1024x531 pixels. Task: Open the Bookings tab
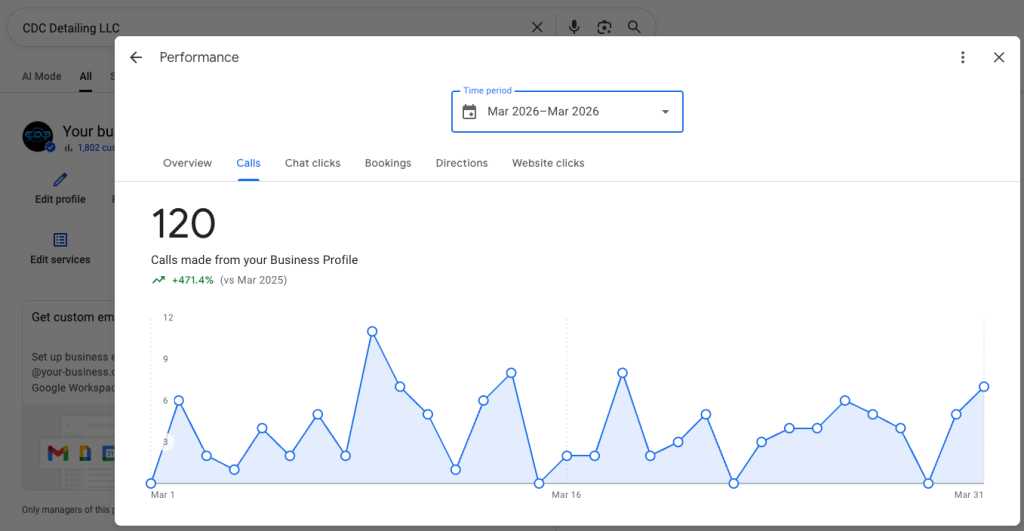pos(388,163)
